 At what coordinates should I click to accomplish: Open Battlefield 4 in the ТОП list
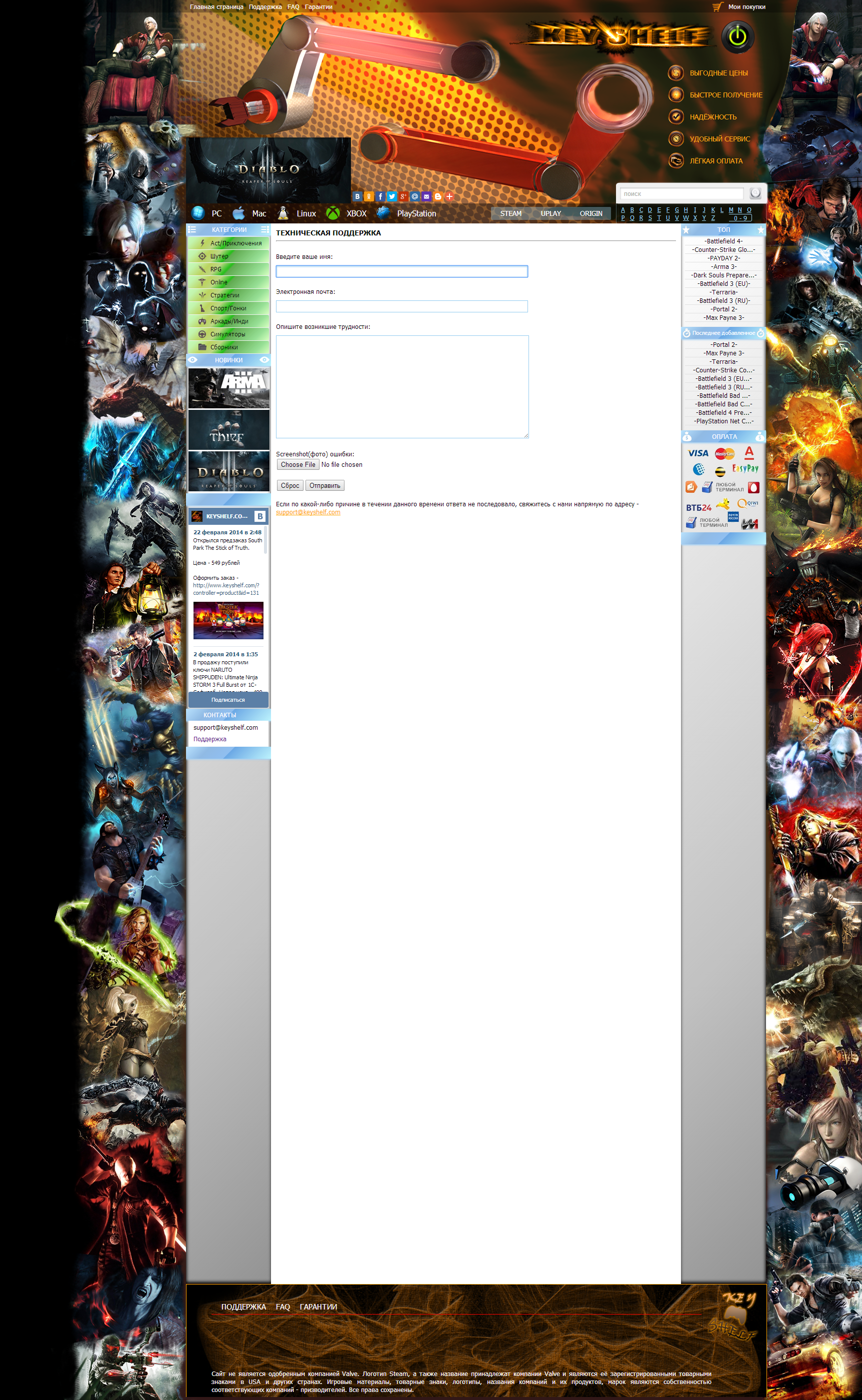point(723,241)
